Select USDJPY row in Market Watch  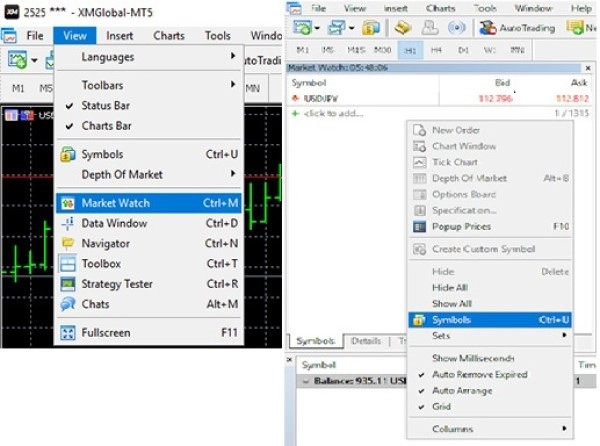440,99
